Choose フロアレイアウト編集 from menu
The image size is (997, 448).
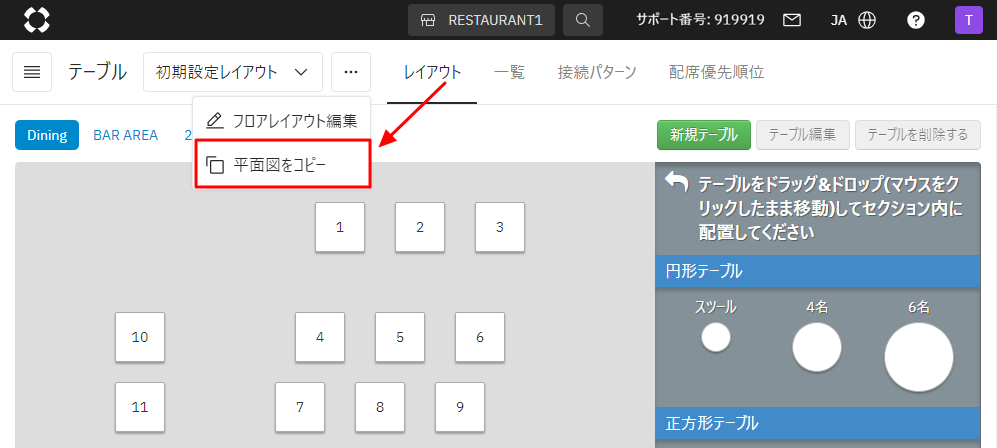coord(281,121)
